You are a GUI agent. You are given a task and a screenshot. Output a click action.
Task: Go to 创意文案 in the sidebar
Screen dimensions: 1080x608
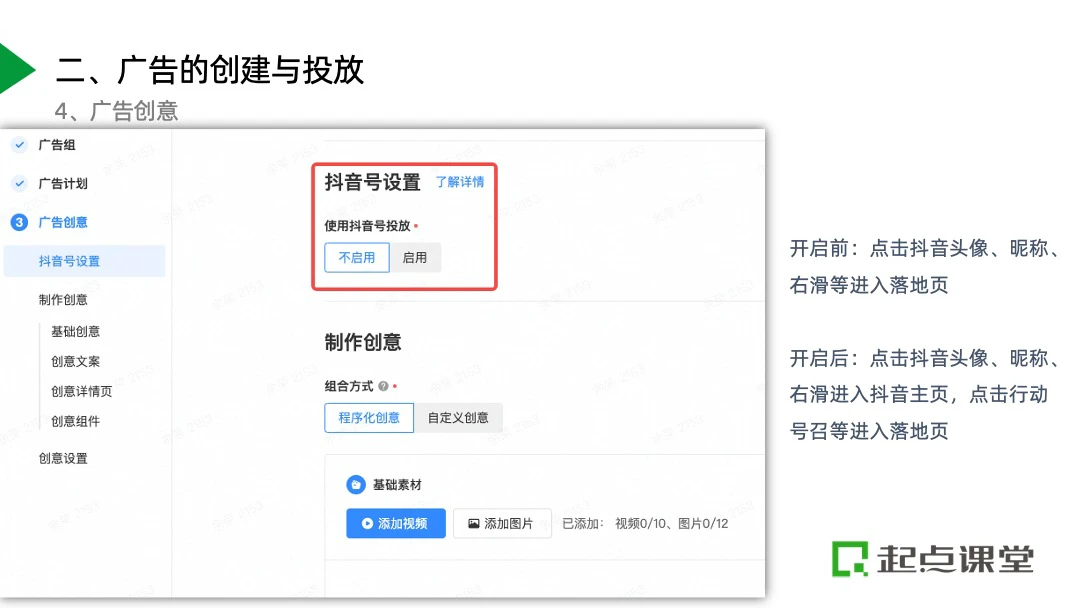75,361
